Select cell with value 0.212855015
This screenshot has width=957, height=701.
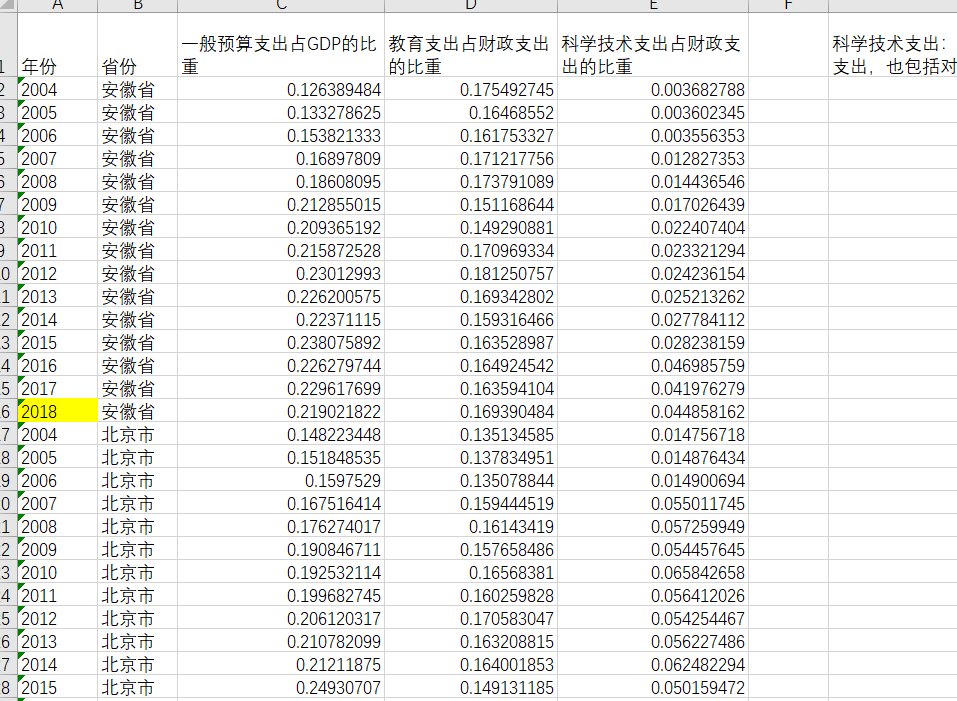(281, 204)
